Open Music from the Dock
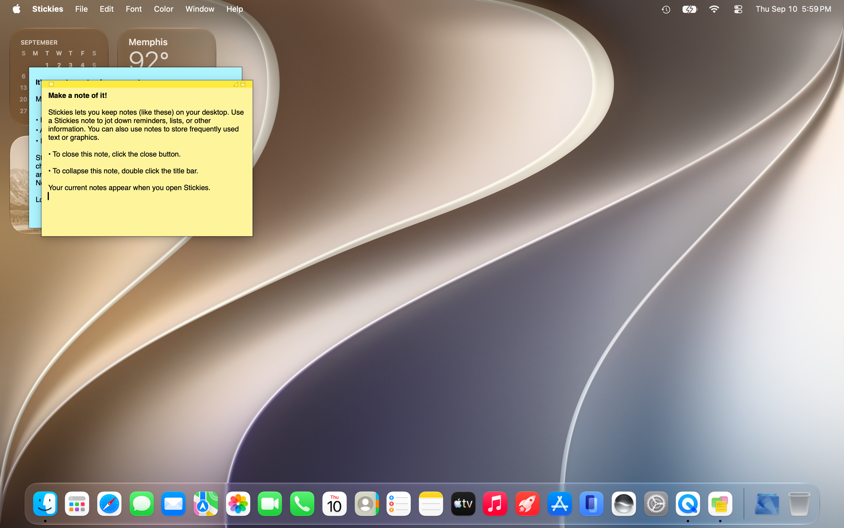 [495, 504]
